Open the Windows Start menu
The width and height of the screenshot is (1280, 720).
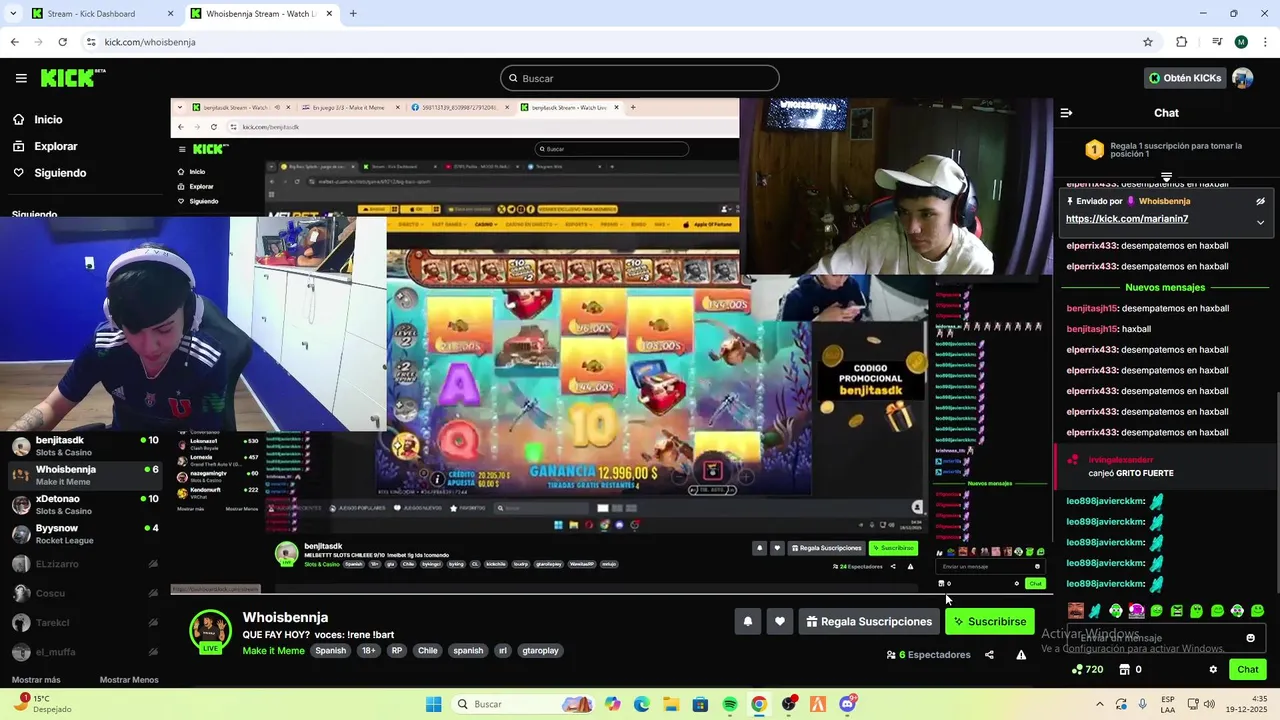click(433, 704)
